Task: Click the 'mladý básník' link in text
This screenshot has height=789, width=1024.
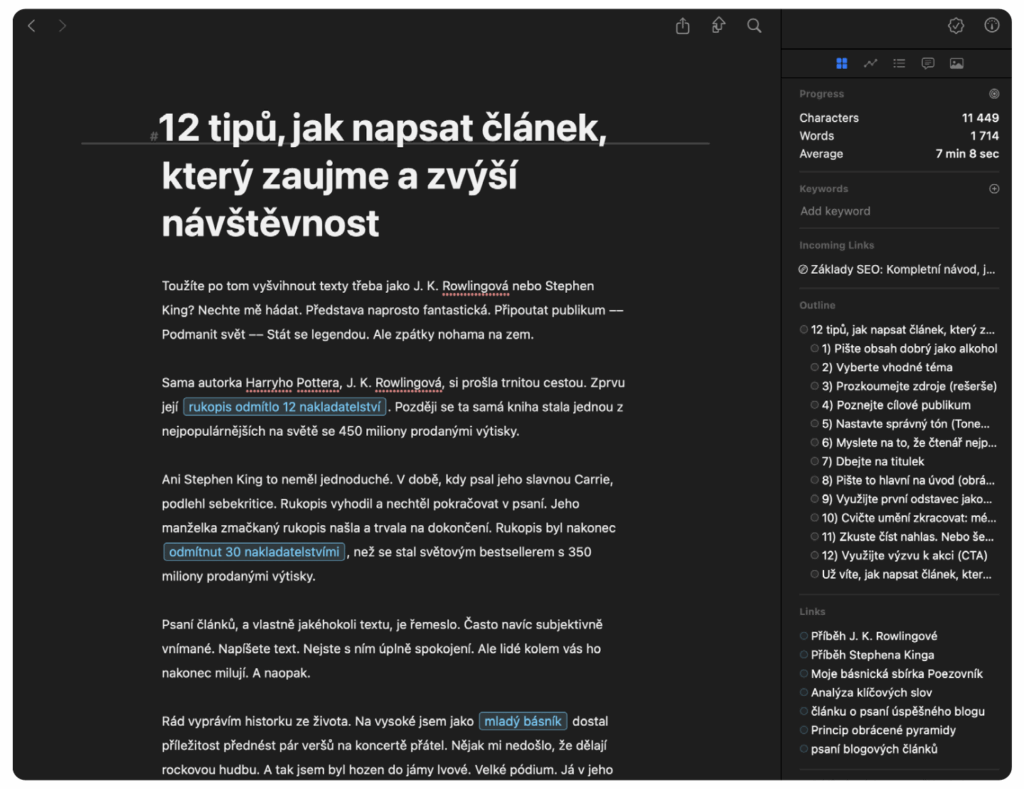Action: point(523,721)
